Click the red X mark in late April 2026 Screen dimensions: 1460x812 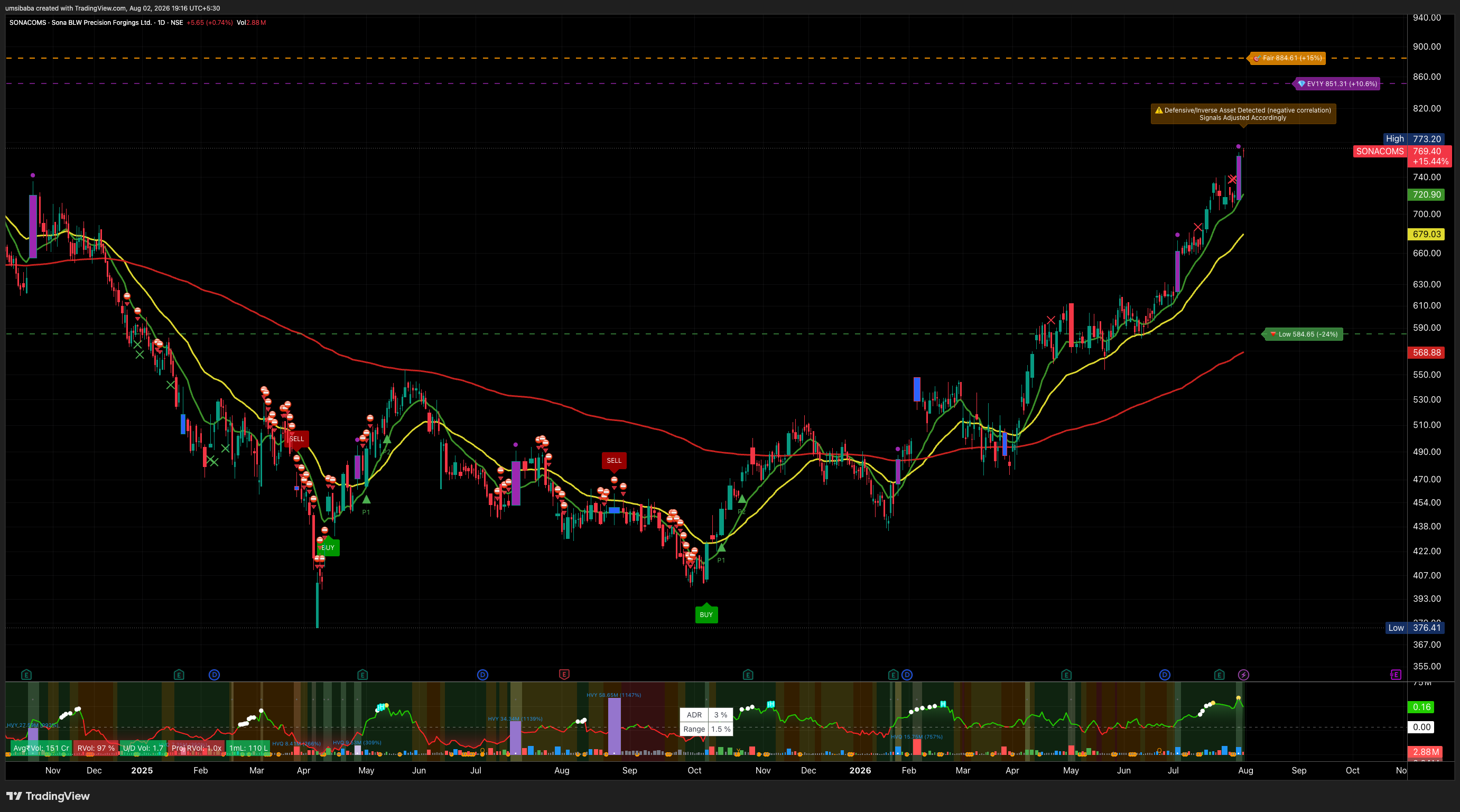(1051, 320)
